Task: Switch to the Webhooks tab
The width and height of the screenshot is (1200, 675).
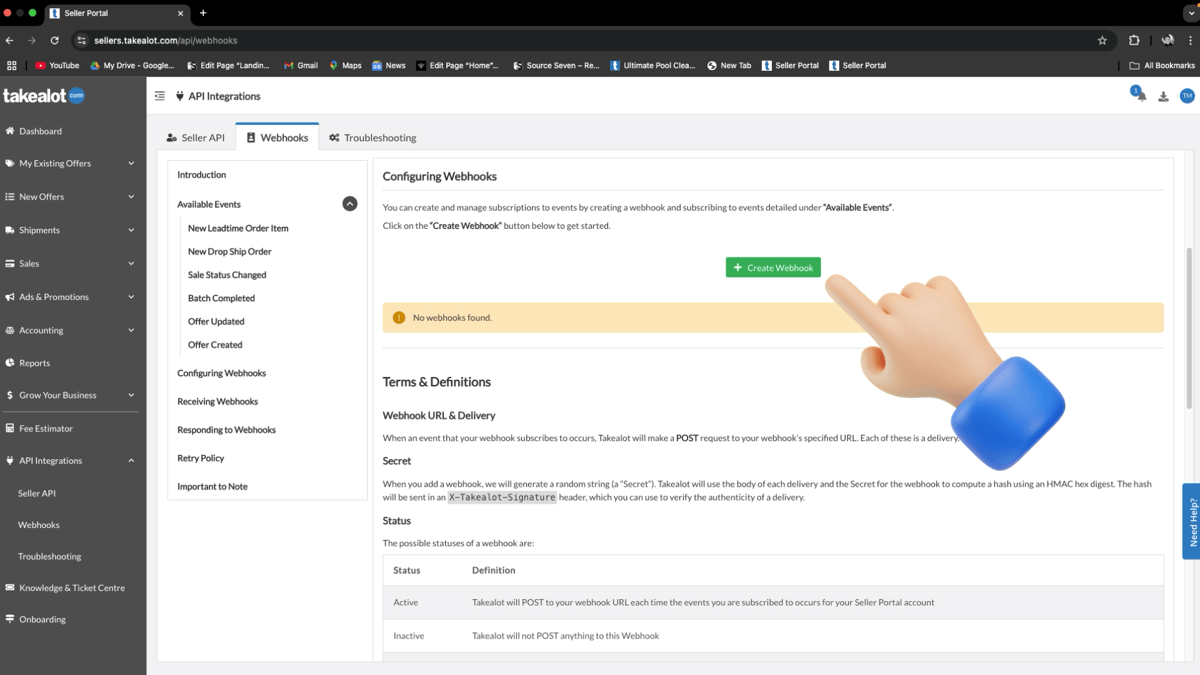Action: tap(277, 138)
